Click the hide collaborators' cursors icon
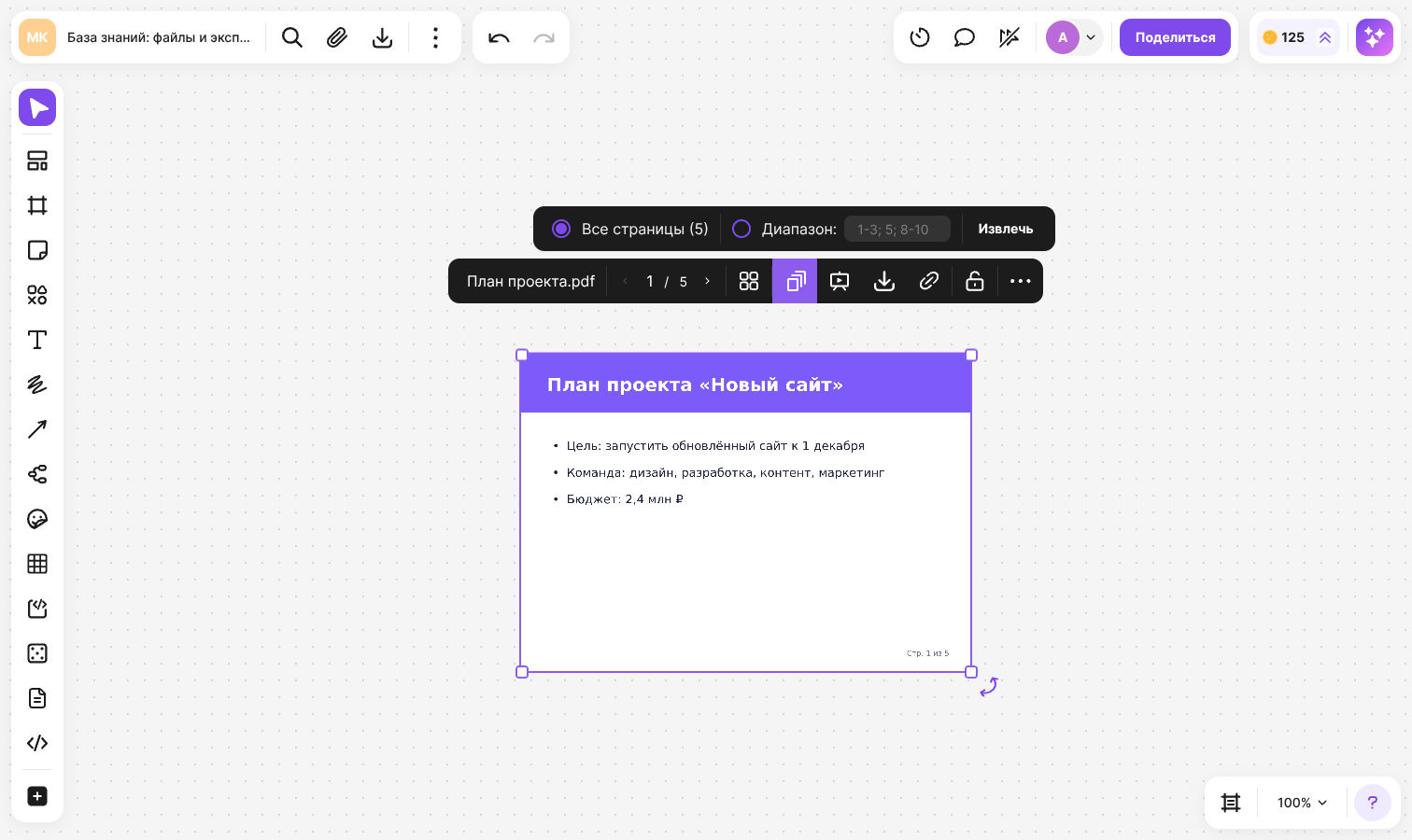 [1010, 37]
